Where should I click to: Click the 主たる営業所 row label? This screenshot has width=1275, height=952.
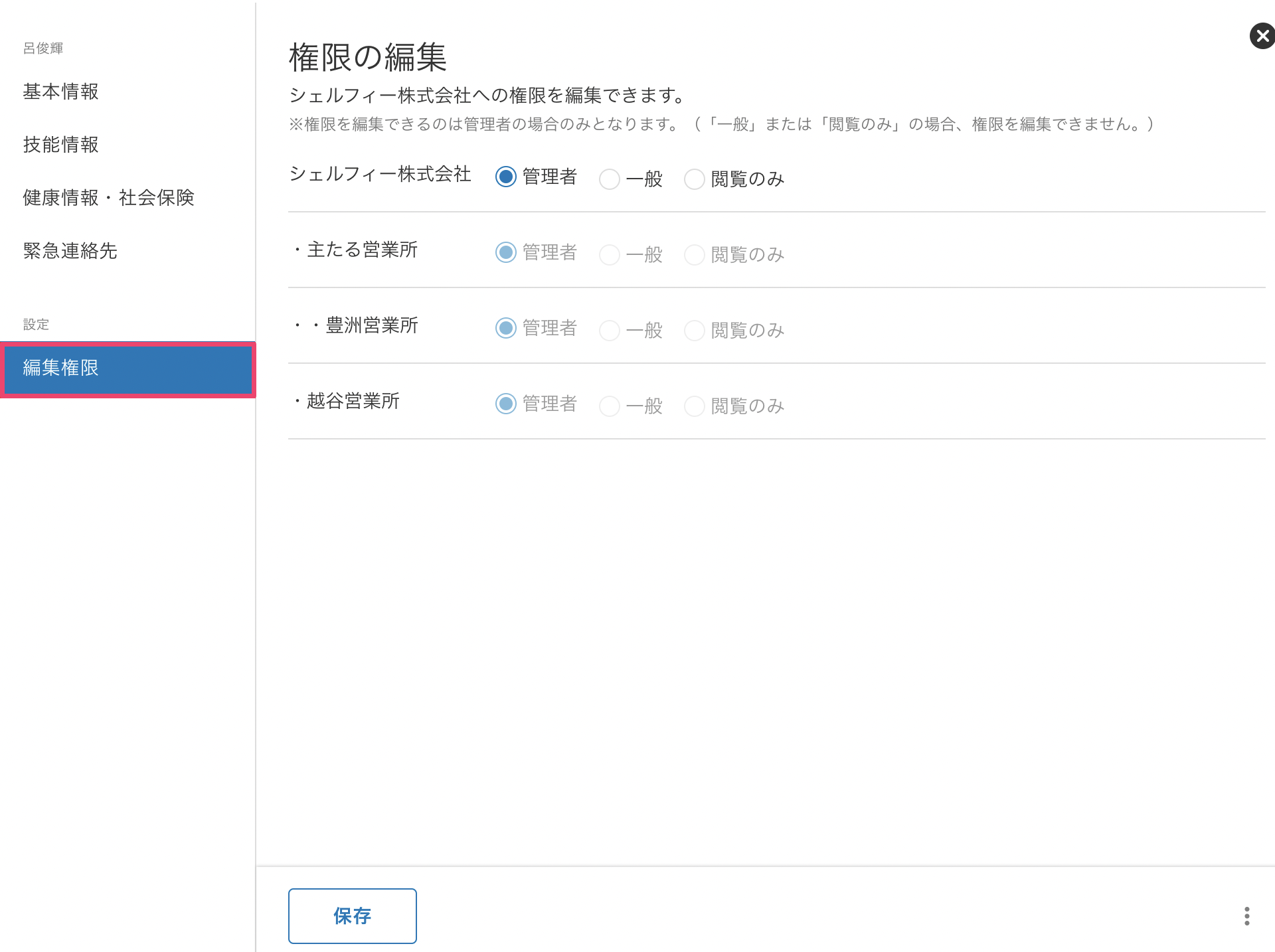coord(356,250)
